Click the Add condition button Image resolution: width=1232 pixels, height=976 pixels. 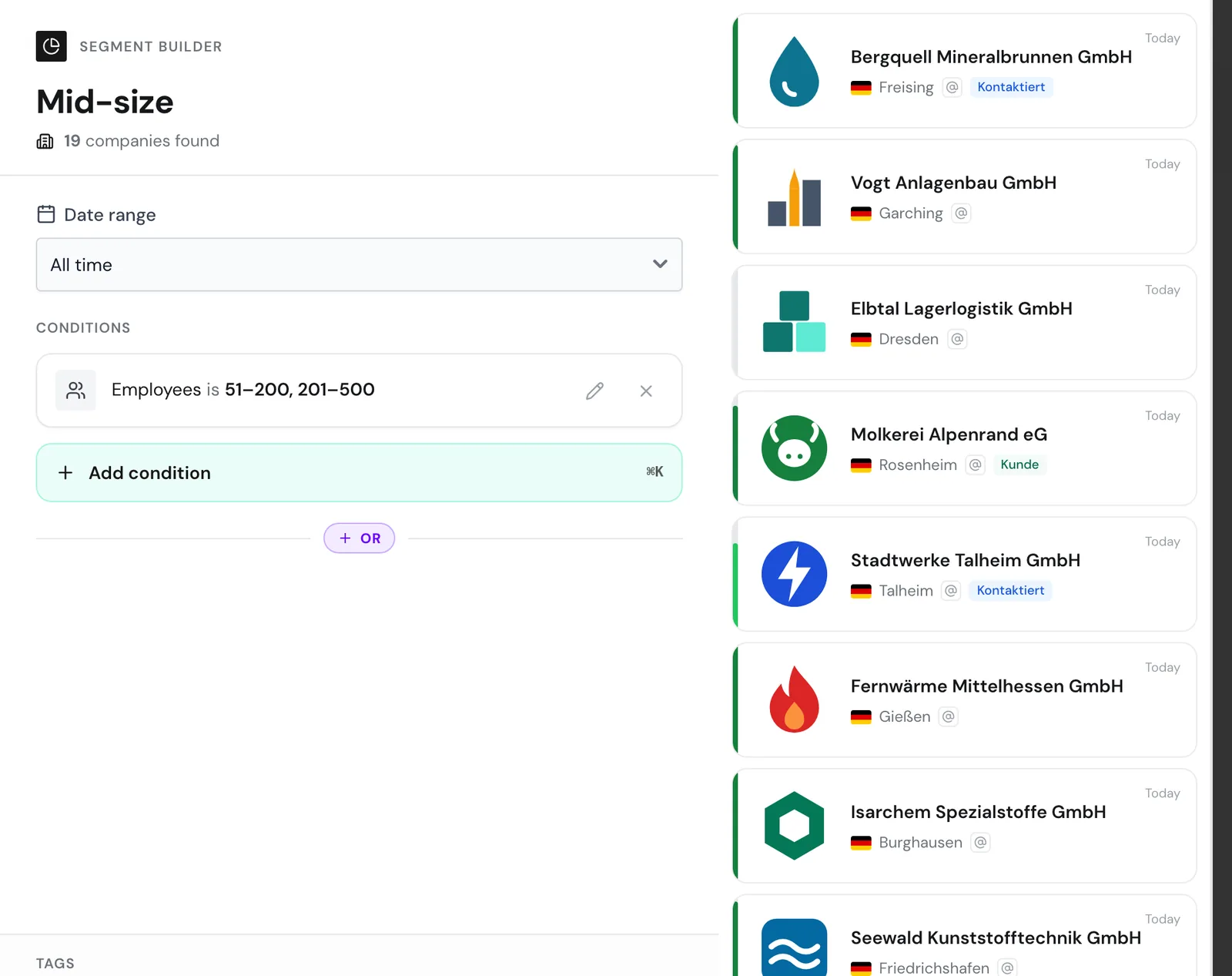359,472
